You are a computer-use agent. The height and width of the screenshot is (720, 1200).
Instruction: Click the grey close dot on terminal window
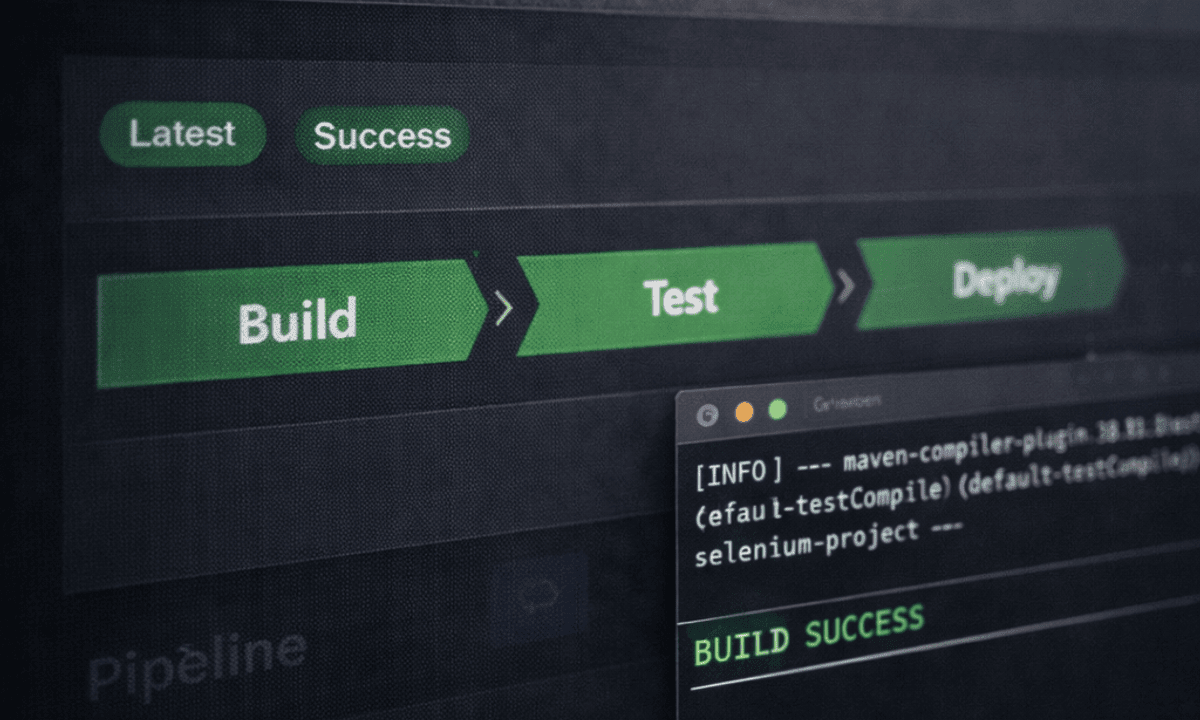pos(707,414)
